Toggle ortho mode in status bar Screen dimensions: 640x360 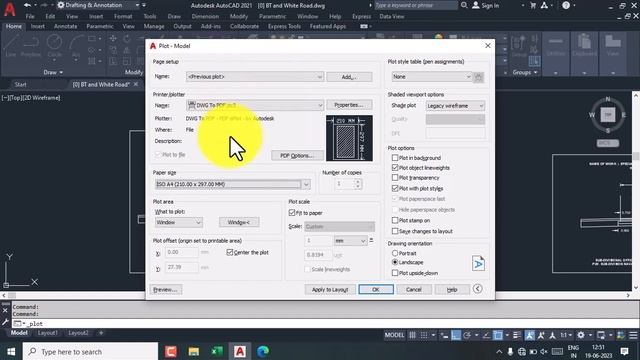456,335
